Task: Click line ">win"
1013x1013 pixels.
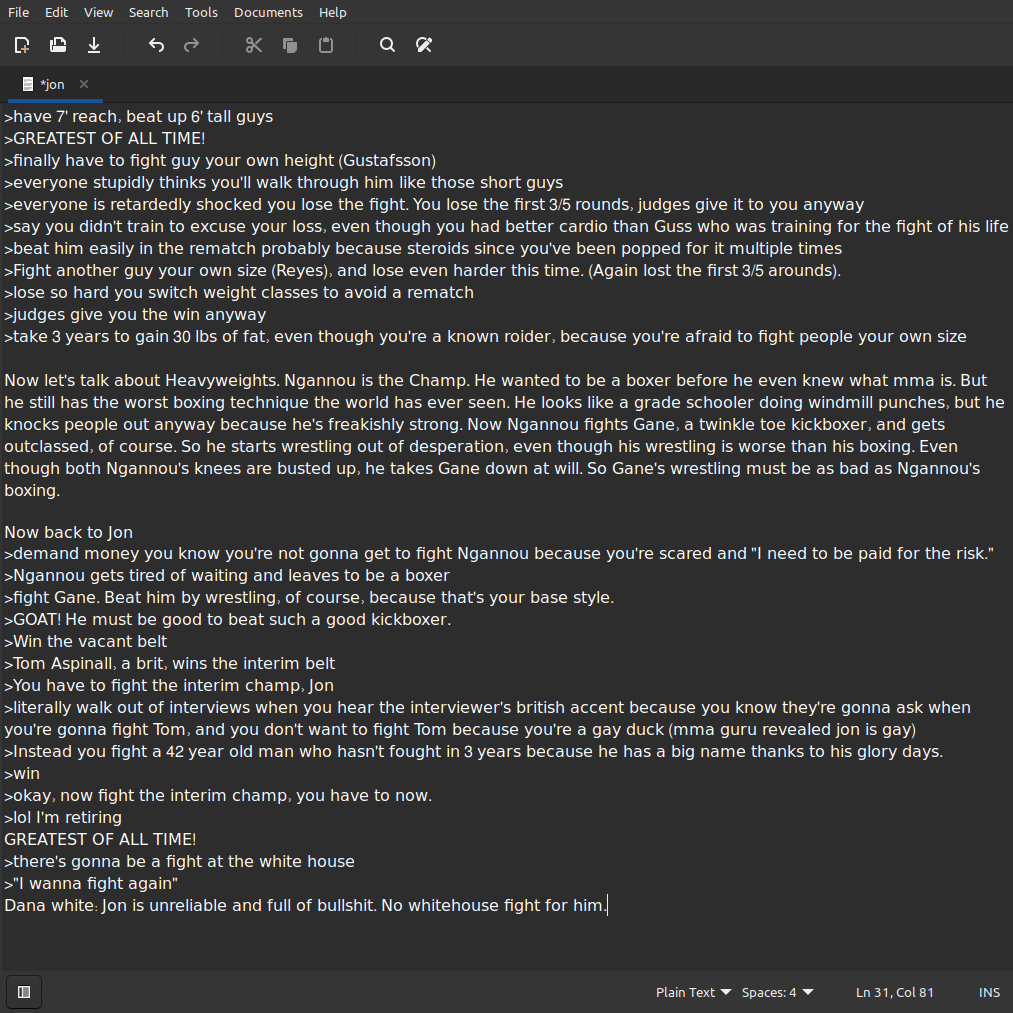Action: coord(22,773)
